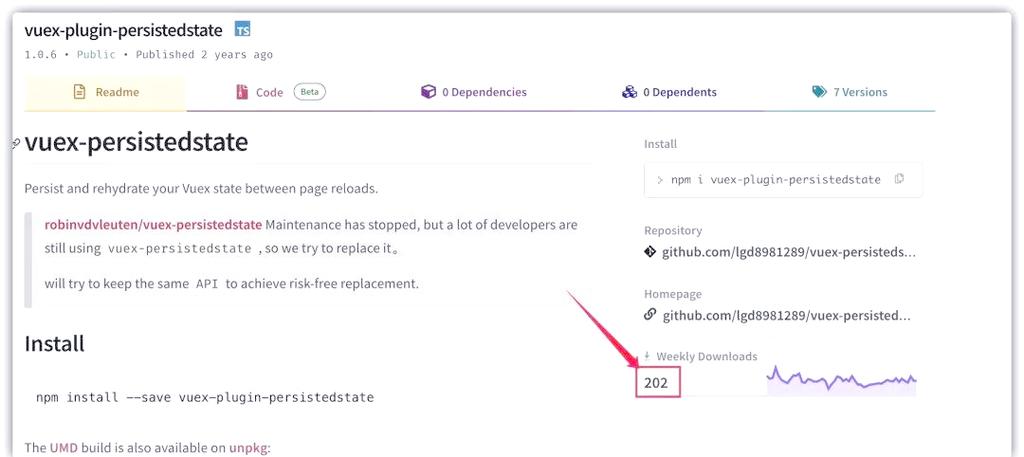Click the Install readme heading
Viewport: 1024px width, 457px height.
click(55, 343)
